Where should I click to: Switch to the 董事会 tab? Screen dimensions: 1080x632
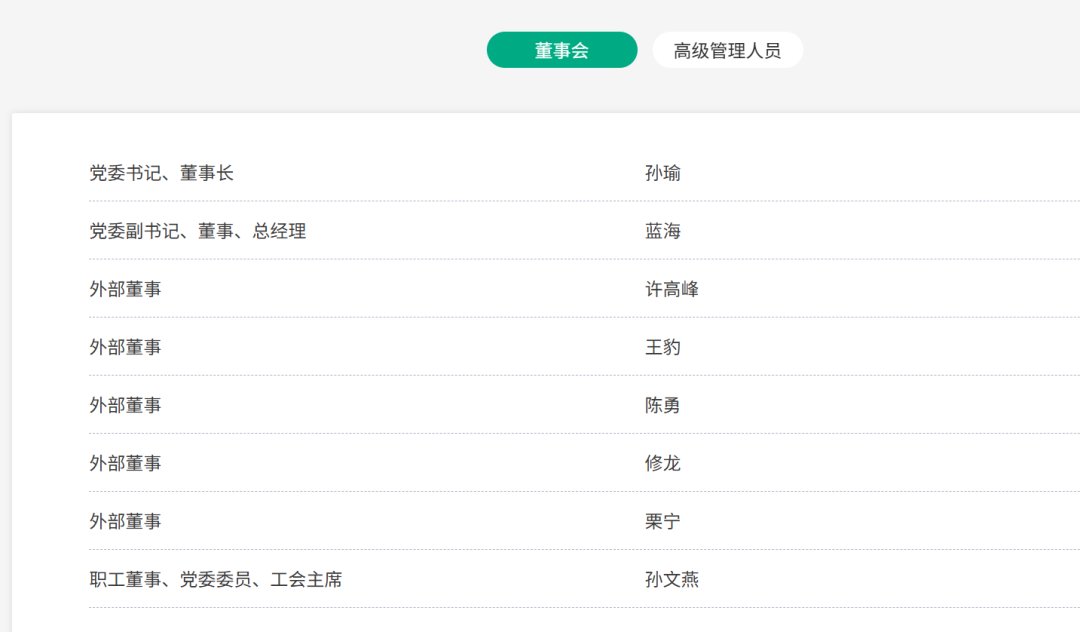tap(561, 50)
